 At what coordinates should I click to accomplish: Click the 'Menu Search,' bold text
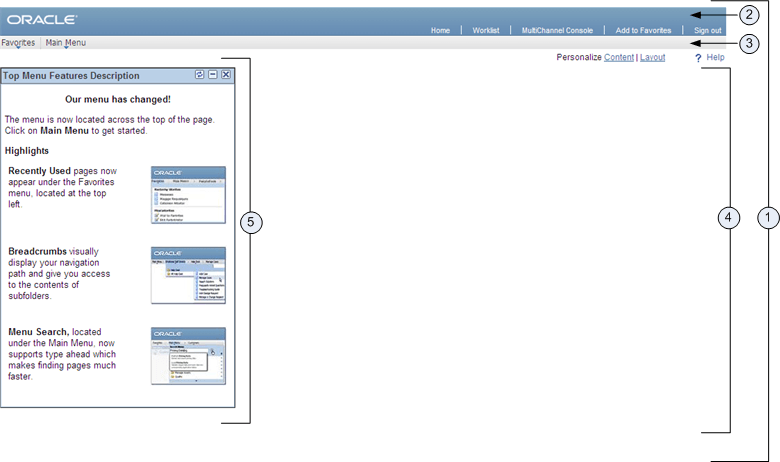(38, 332)
